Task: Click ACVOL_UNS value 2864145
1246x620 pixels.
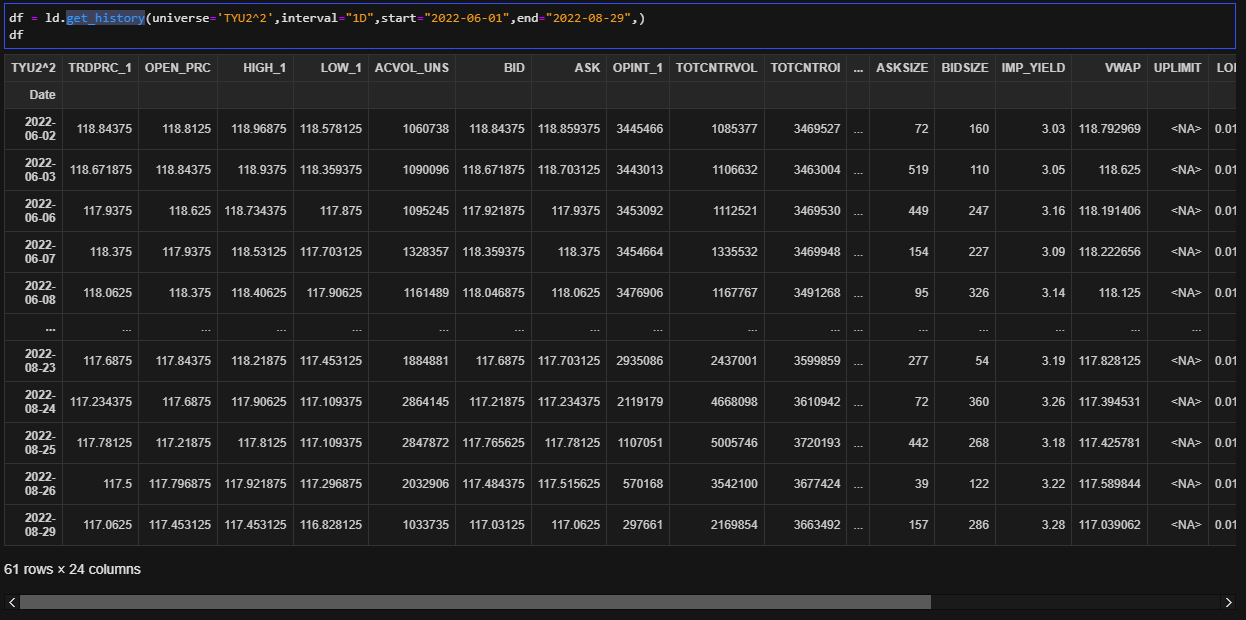Action: tap(424, 402)
